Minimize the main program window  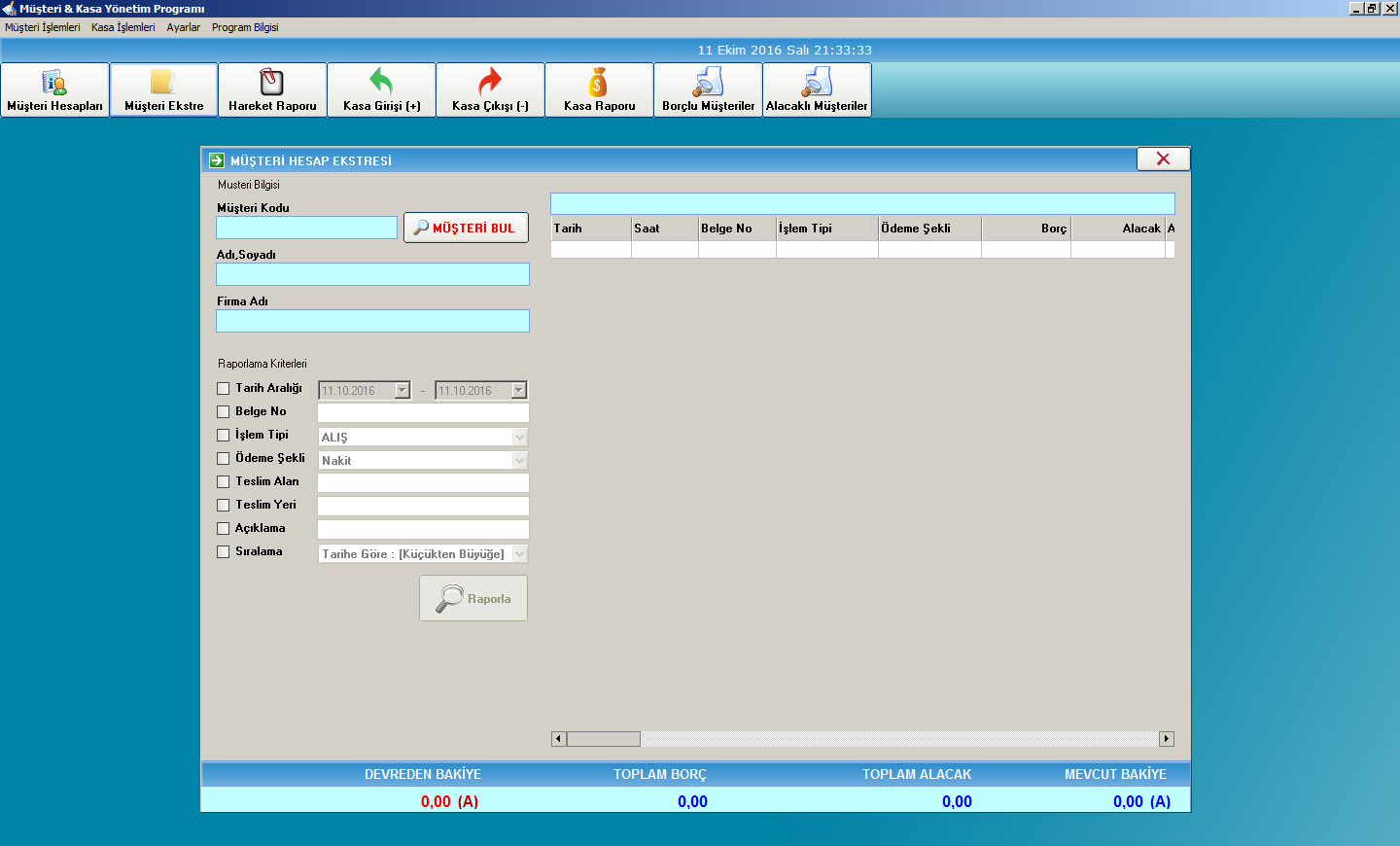[x=1356, y=8]
